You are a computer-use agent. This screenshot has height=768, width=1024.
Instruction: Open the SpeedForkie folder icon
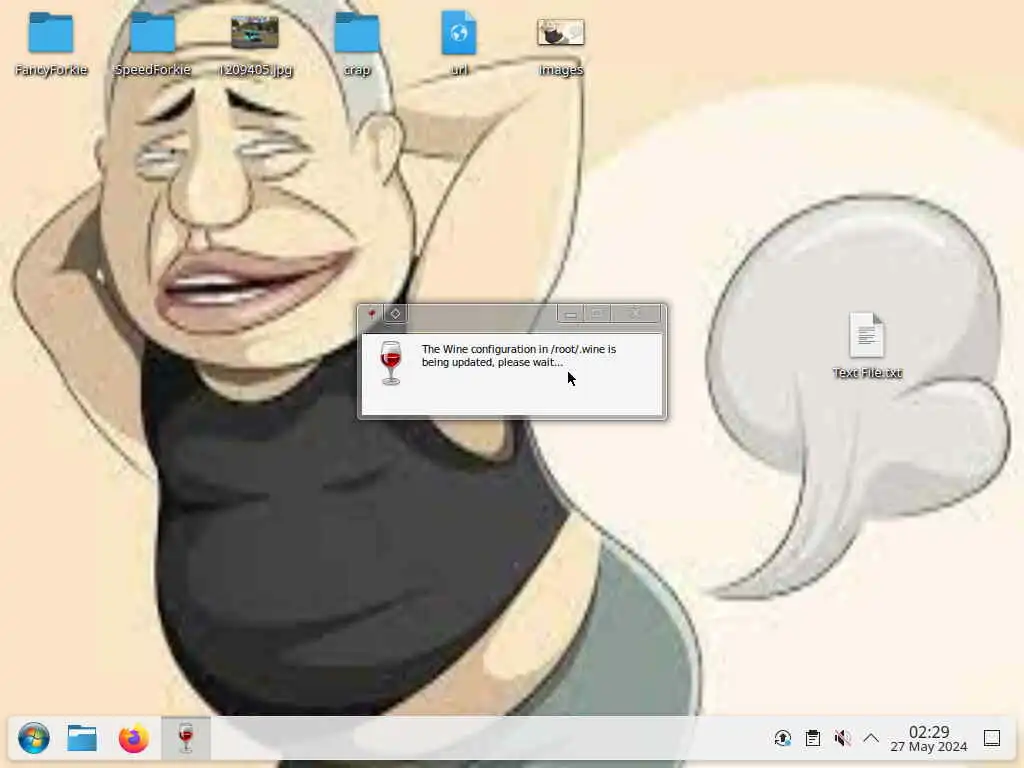pos(153,44)
